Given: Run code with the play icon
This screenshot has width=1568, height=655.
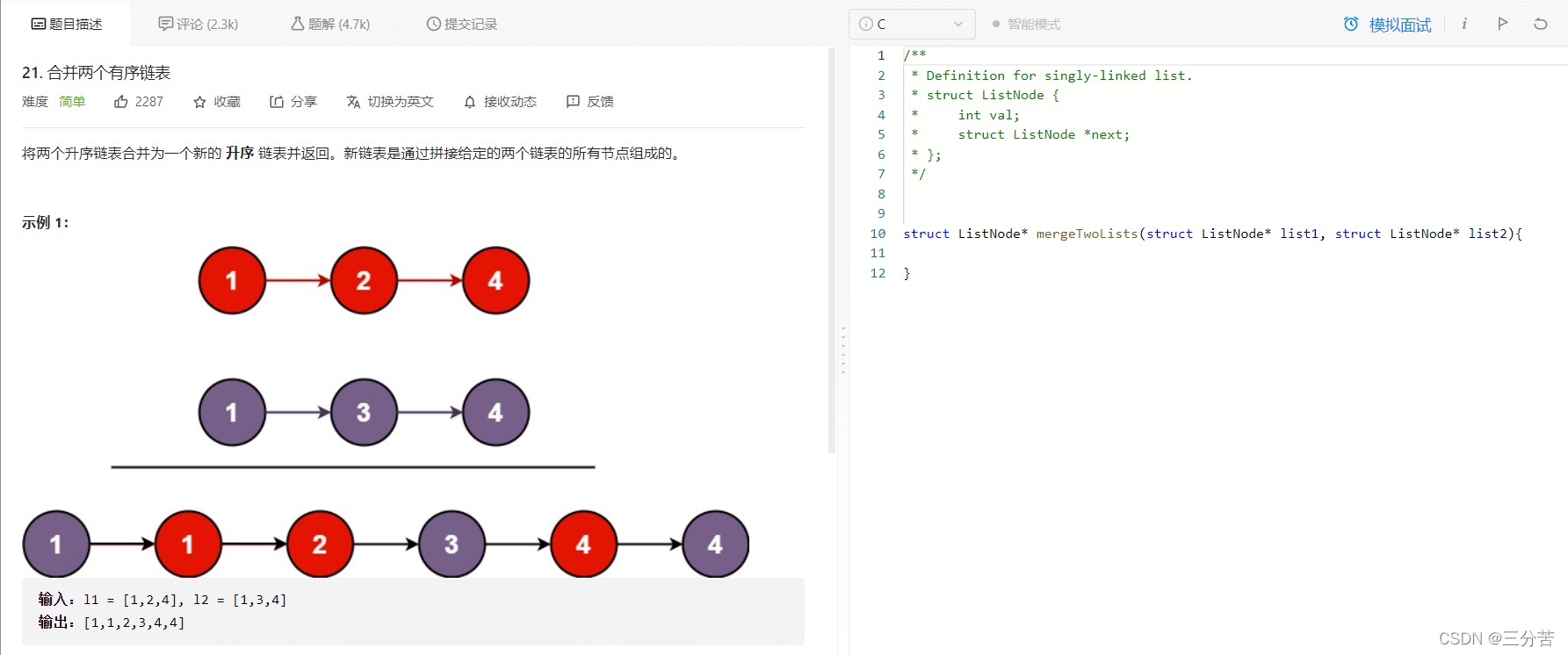Looking at the screenshot, I should click(x=1503, y=24).
